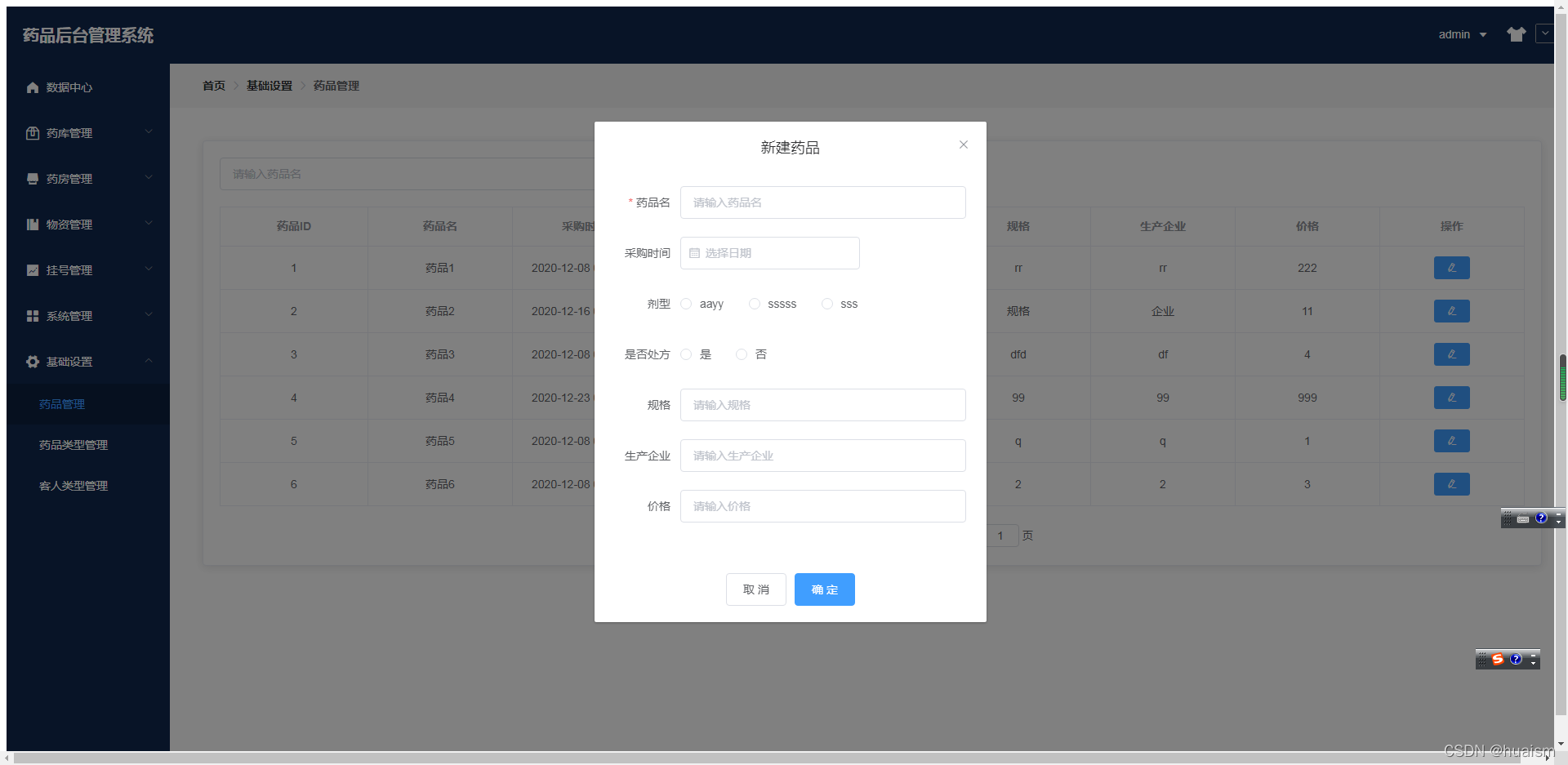Click the 药品4 name cell
This screenshot has height=765, width=1568.
point(439,398)
